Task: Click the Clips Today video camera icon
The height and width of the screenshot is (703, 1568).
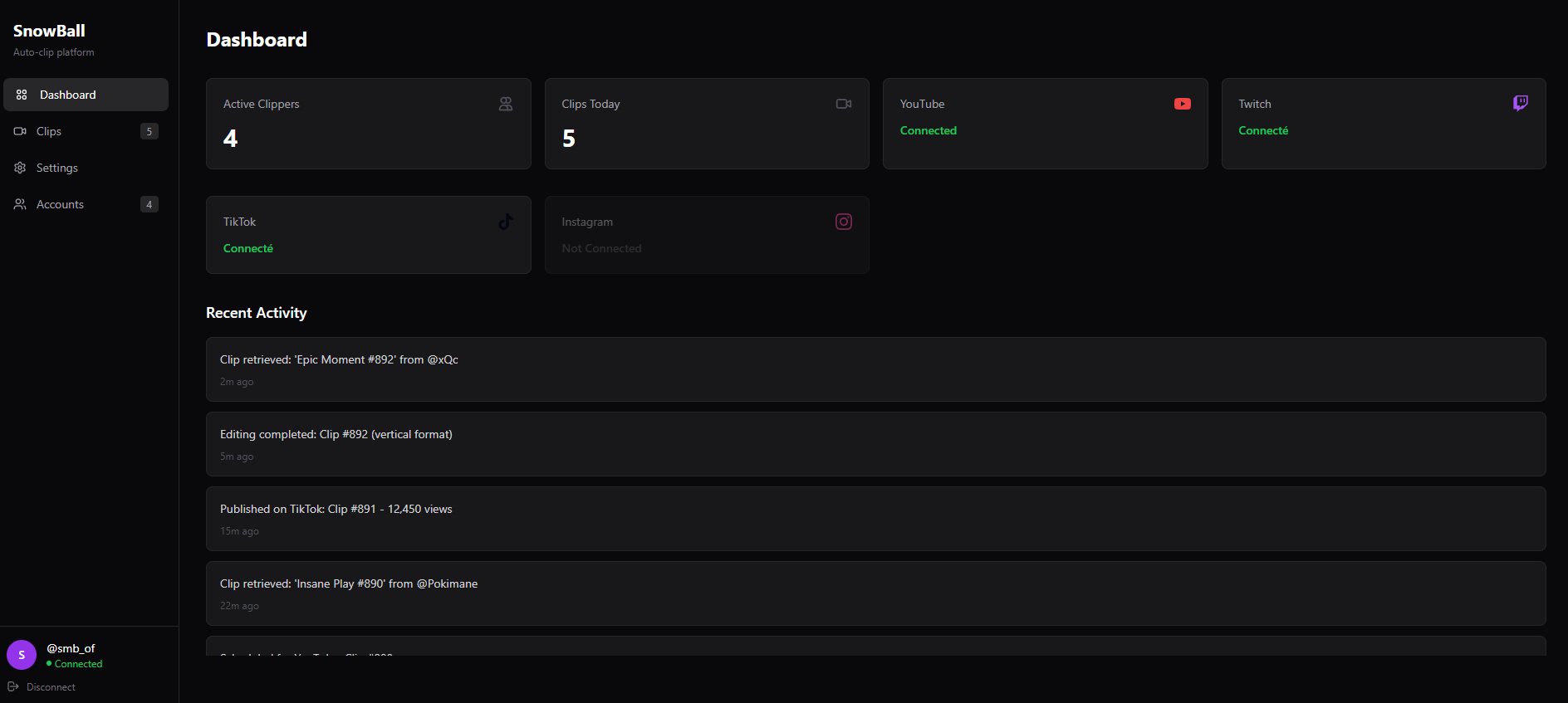Action: pos(844,104)
